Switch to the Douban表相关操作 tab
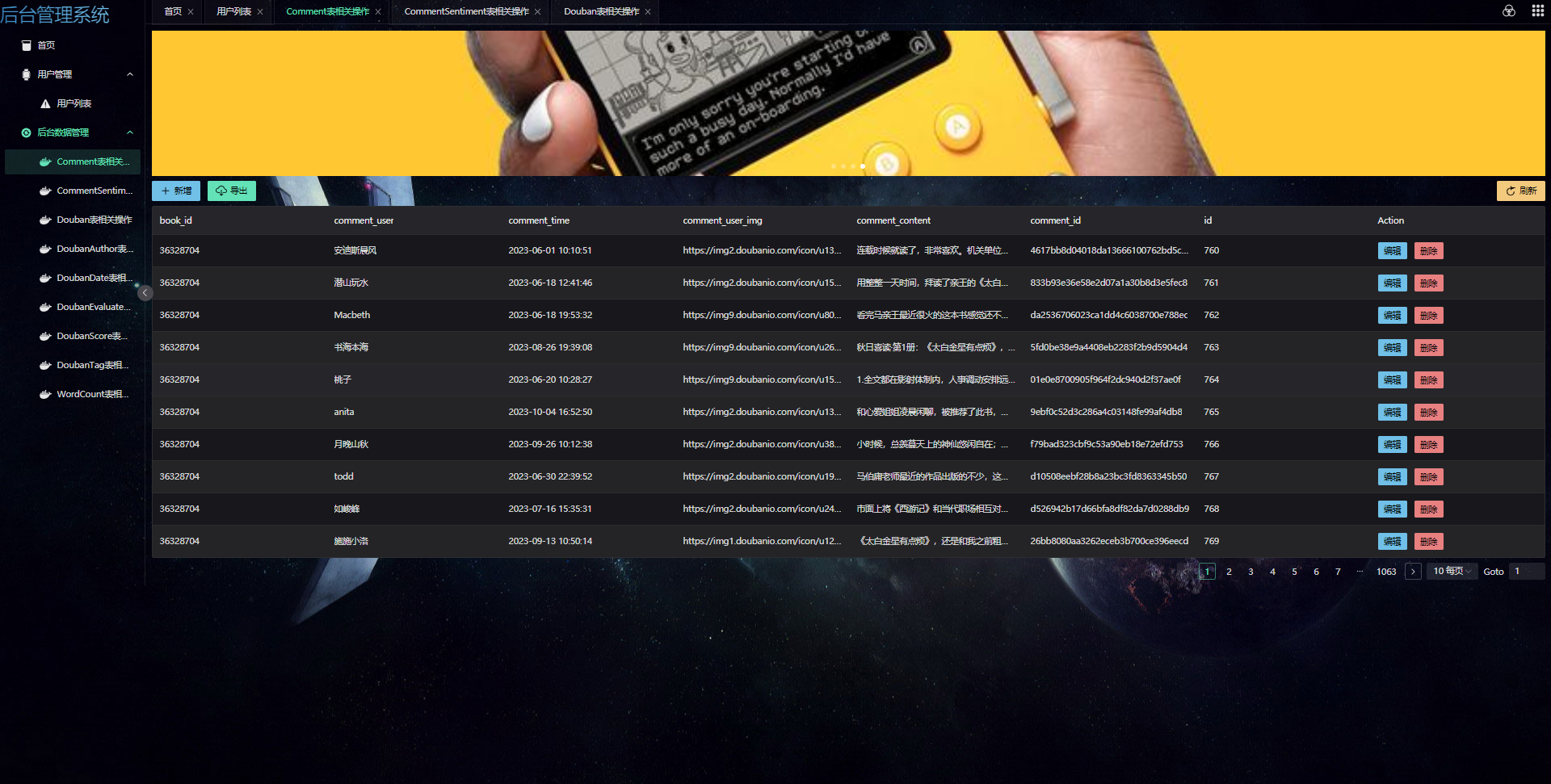The image size is (1551, 784). [x=601, y=11]
